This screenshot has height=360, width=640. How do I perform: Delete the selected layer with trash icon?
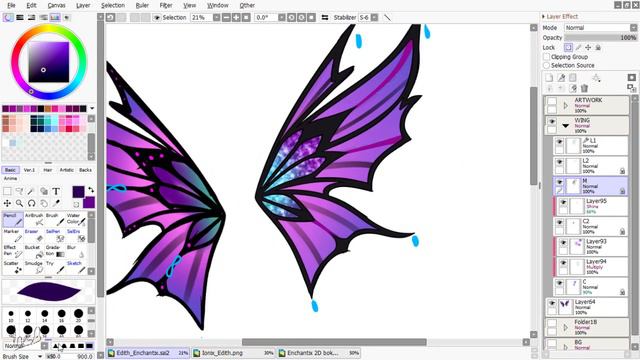point(584,88)
